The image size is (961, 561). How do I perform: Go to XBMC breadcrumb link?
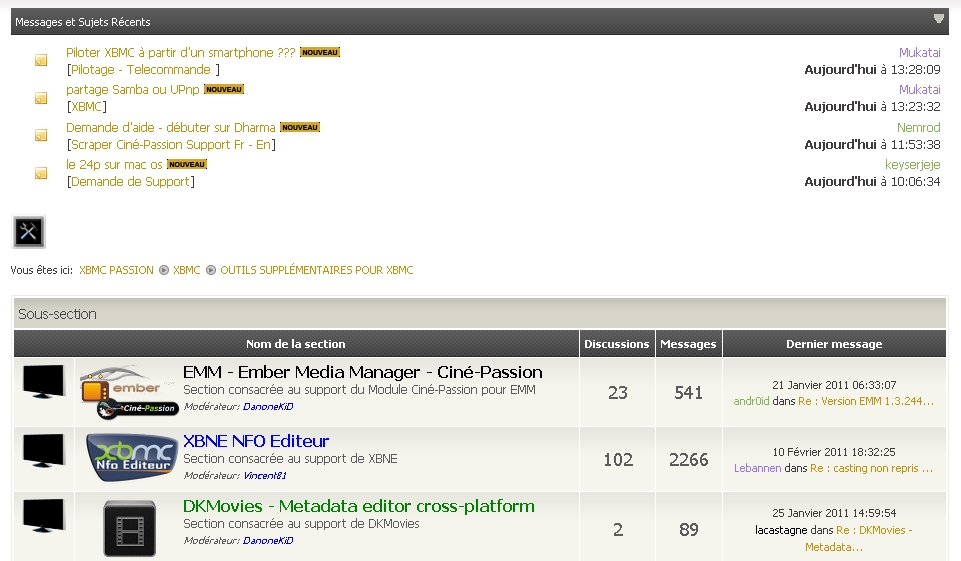coord(187,270)
